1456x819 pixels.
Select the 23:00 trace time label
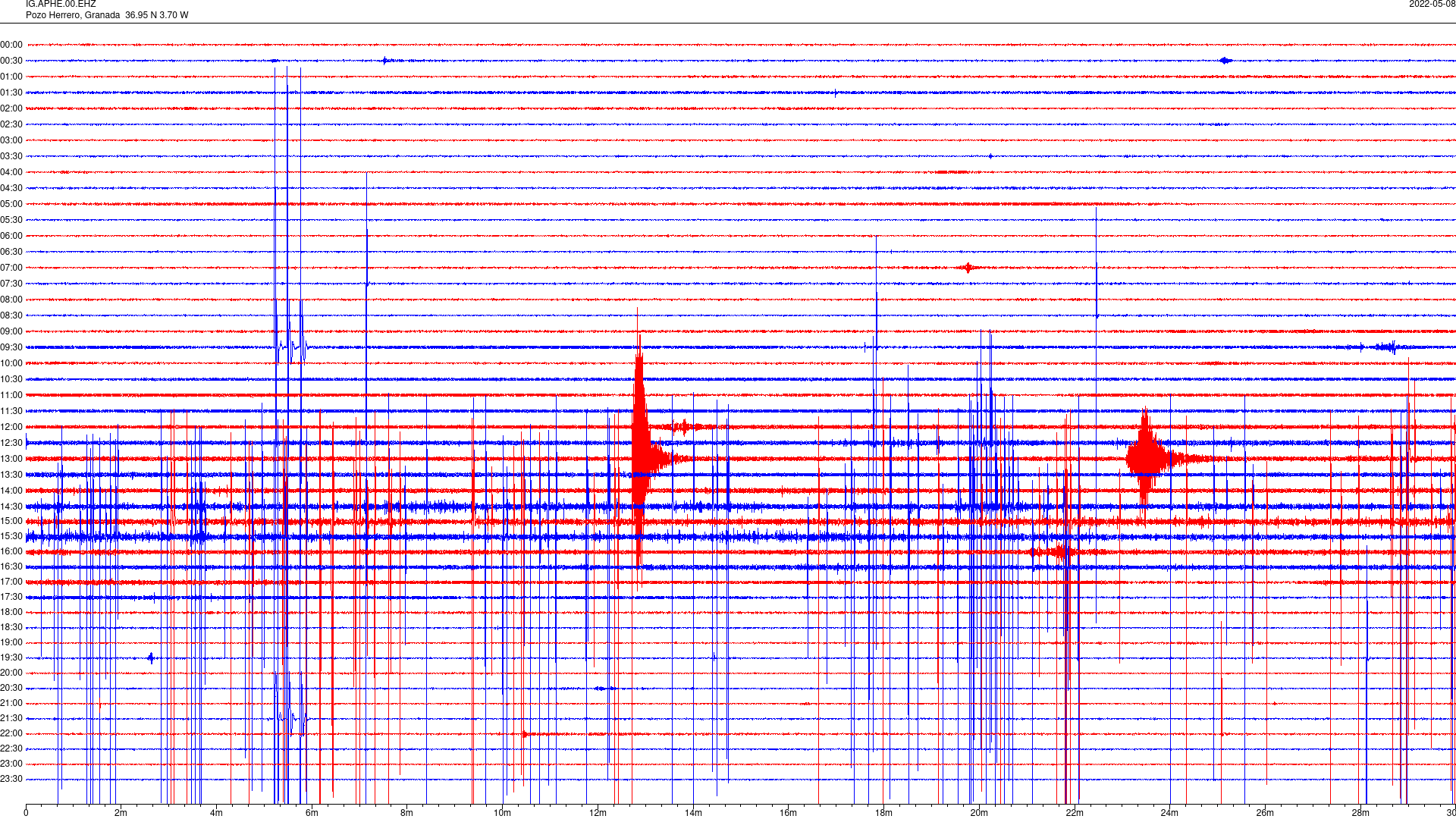click(11, 764)
